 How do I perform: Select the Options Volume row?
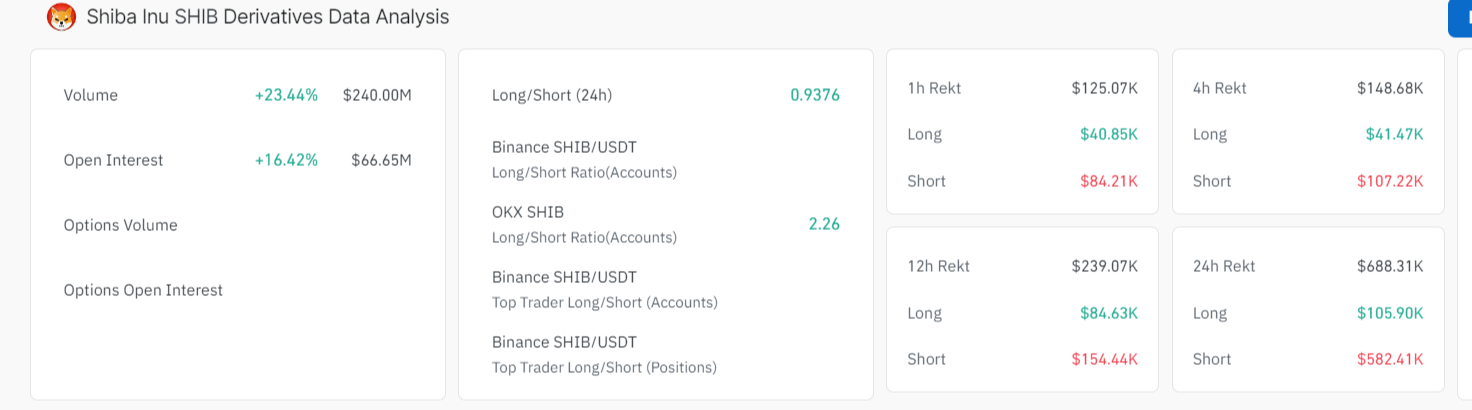click(238, 225)
